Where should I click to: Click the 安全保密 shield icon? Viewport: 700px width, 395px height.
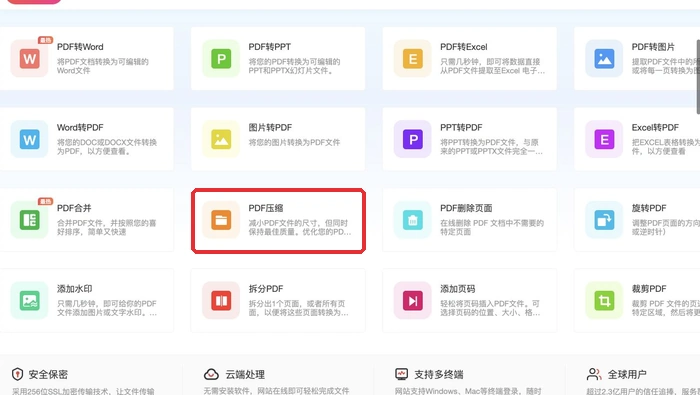tap(17, 374)
